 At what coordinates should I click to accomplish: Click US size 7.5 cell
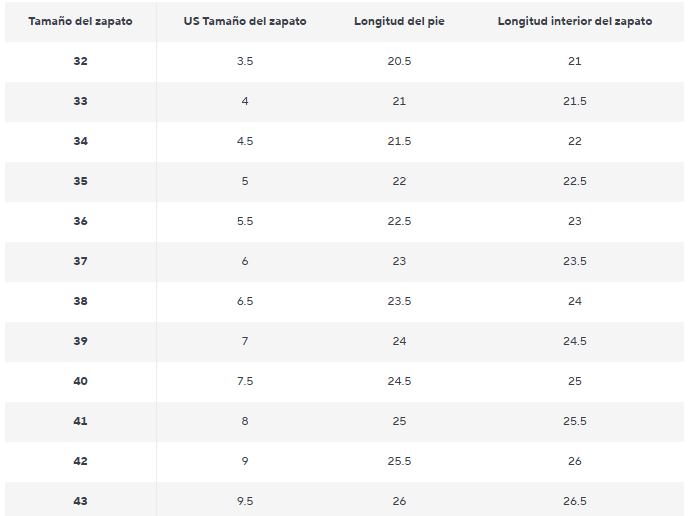[245, 381]
